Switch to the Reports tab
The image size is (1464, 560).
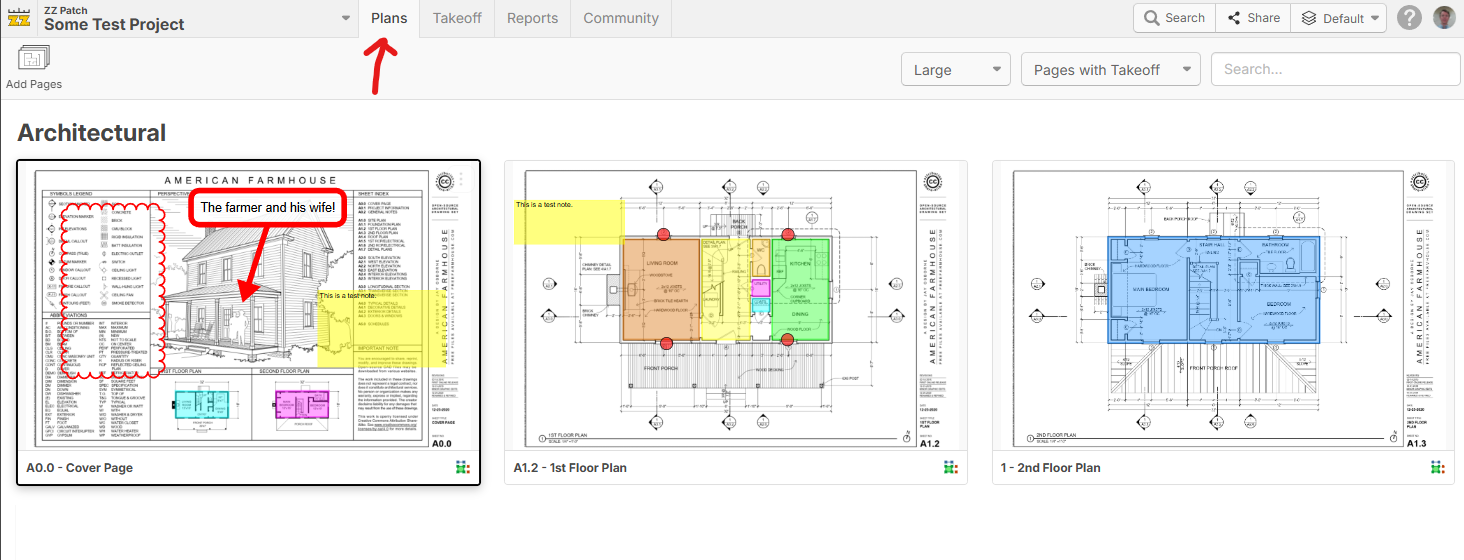[532, 18]
